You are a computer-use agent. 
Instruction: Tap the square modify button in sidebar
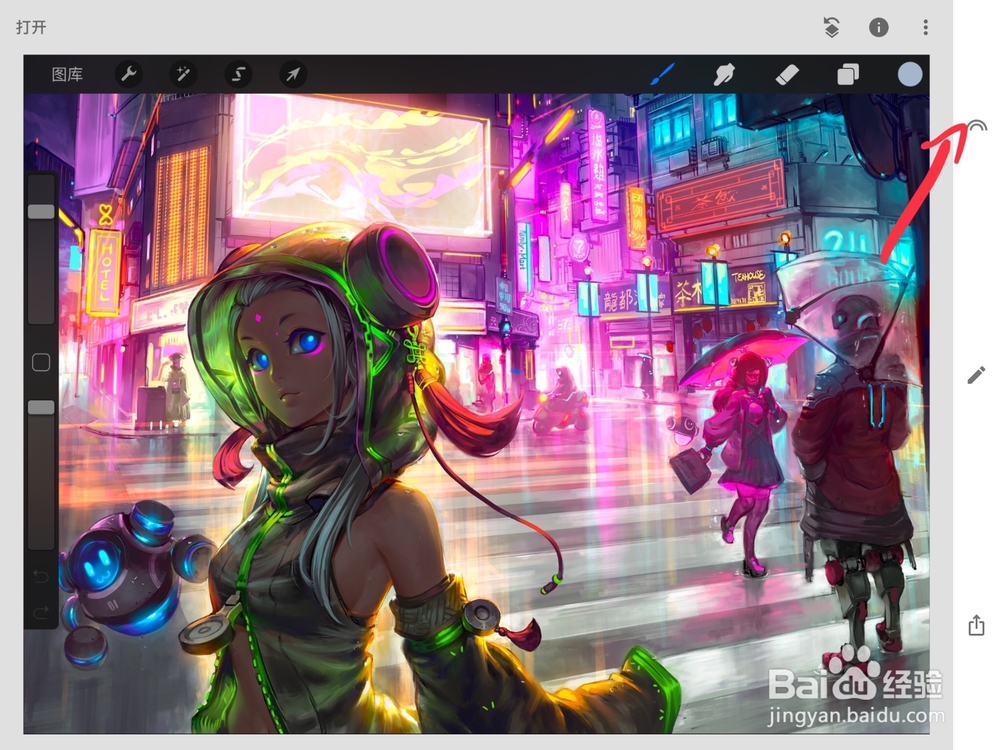pos(41,362)
